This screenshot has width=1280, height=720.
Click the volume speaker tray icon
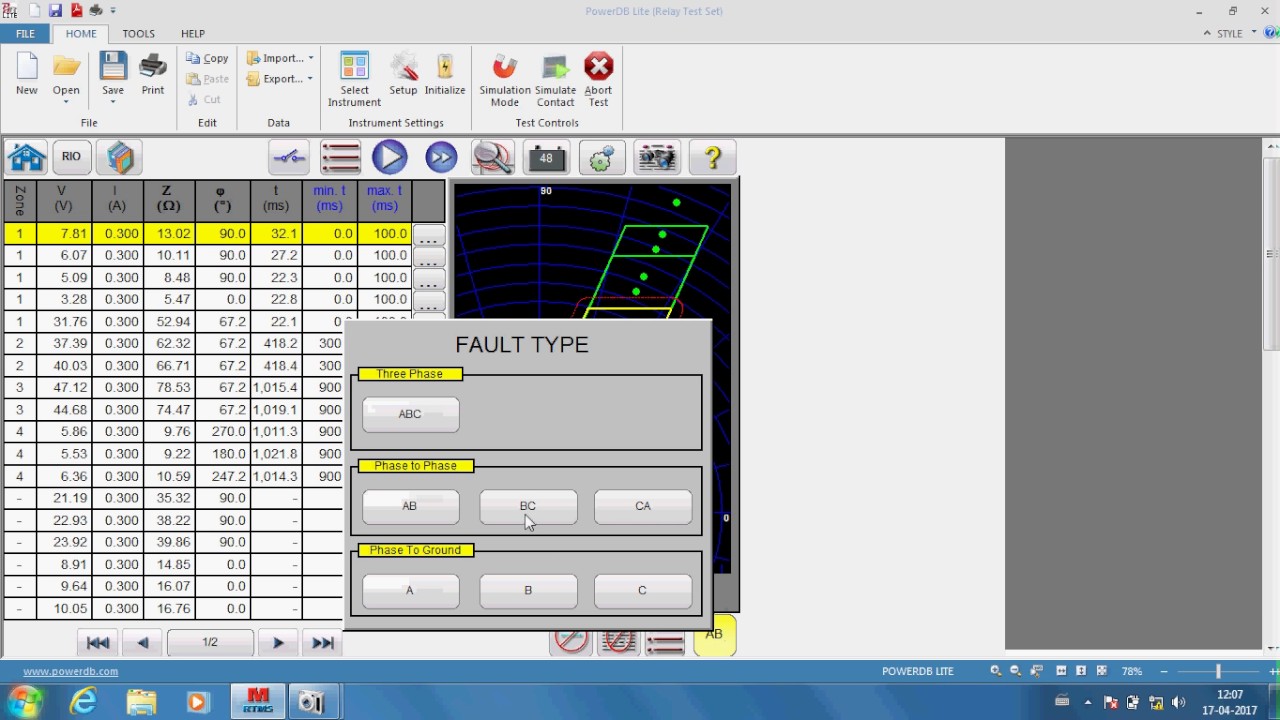pos(1178,702)
